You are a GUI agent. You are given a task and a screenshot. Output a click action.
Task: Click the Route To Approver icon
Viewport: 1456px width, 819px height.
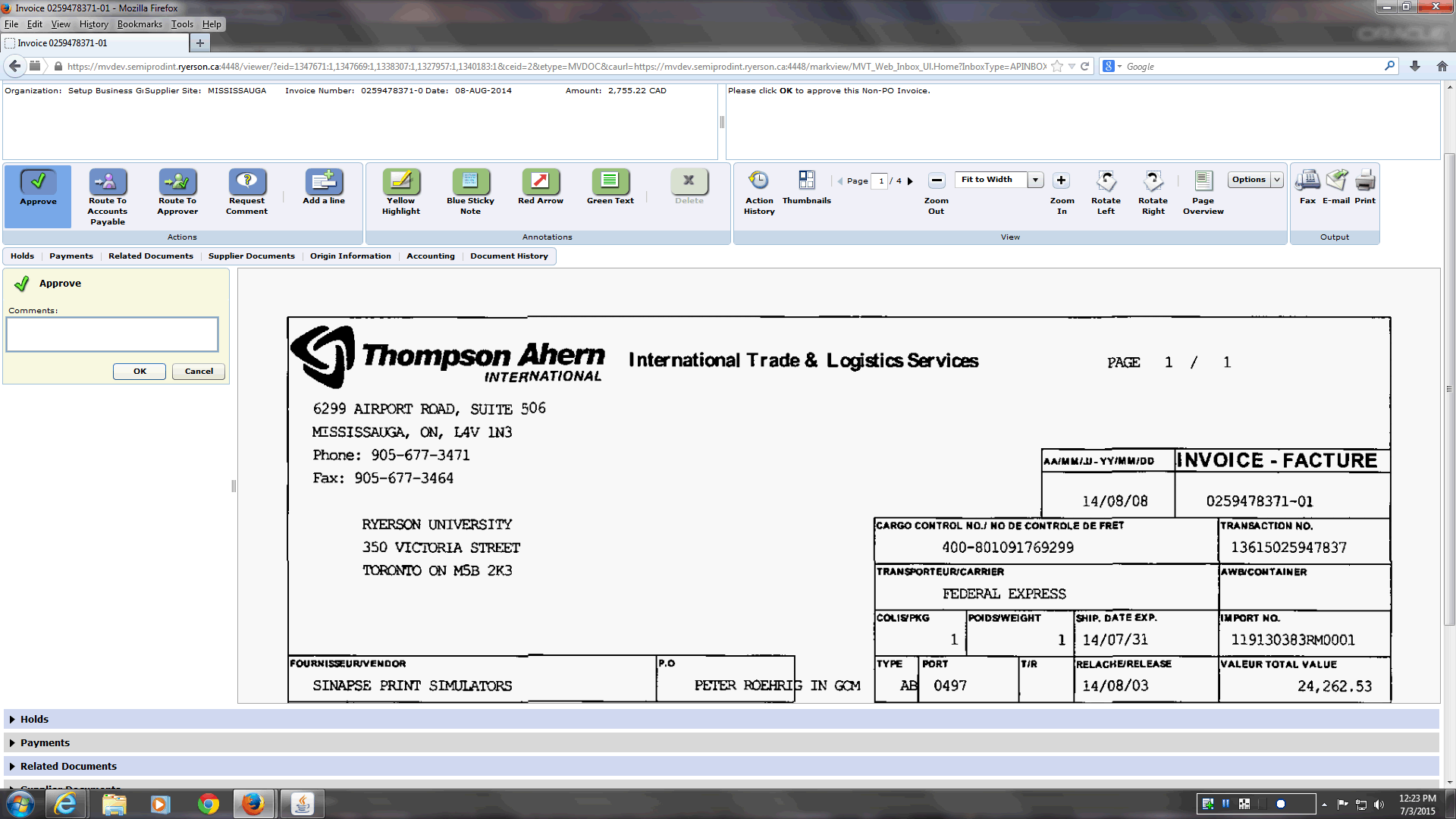177,182
